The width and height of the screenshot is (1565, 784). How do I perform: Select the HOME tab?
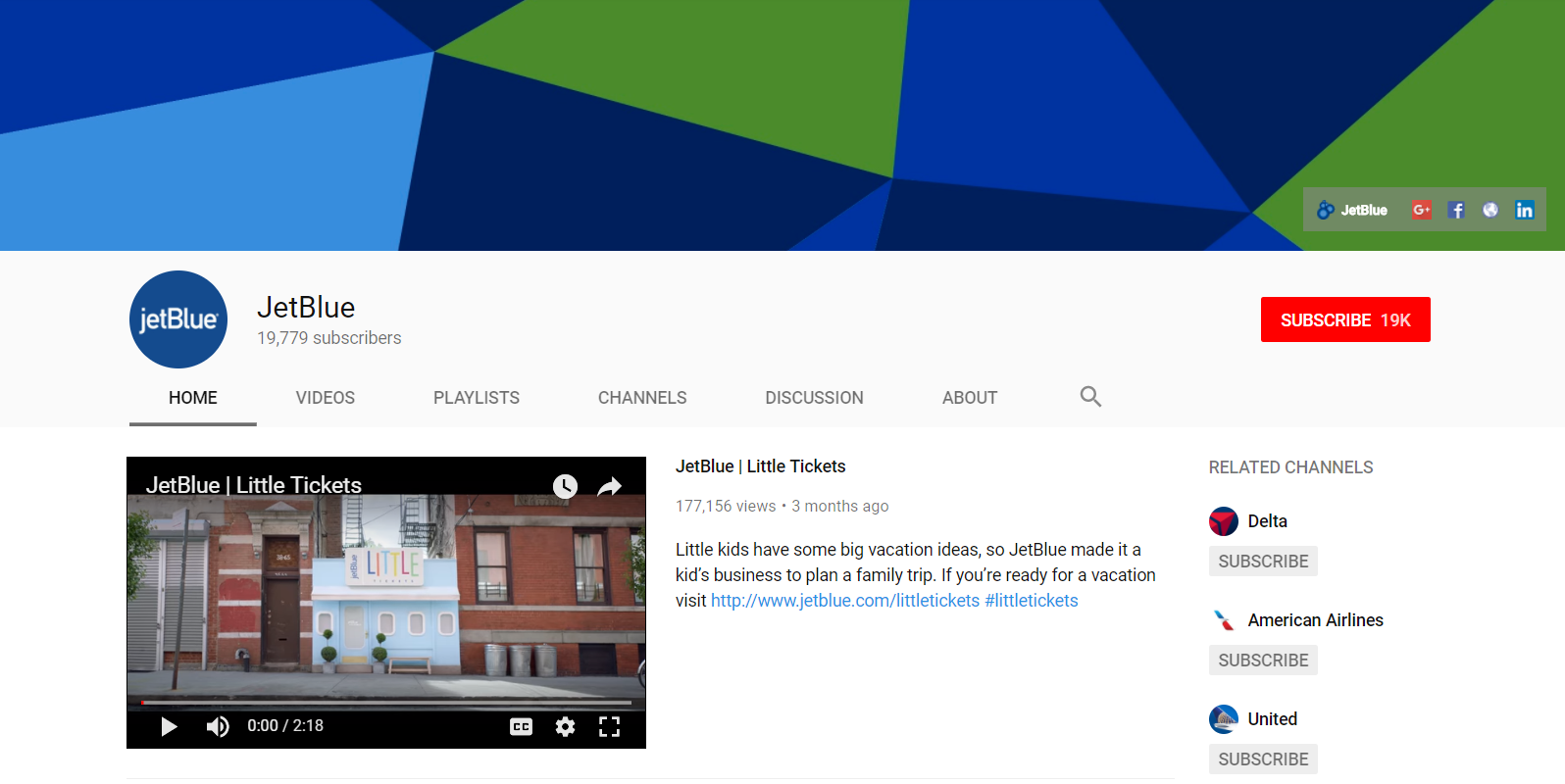click(193, 398)
